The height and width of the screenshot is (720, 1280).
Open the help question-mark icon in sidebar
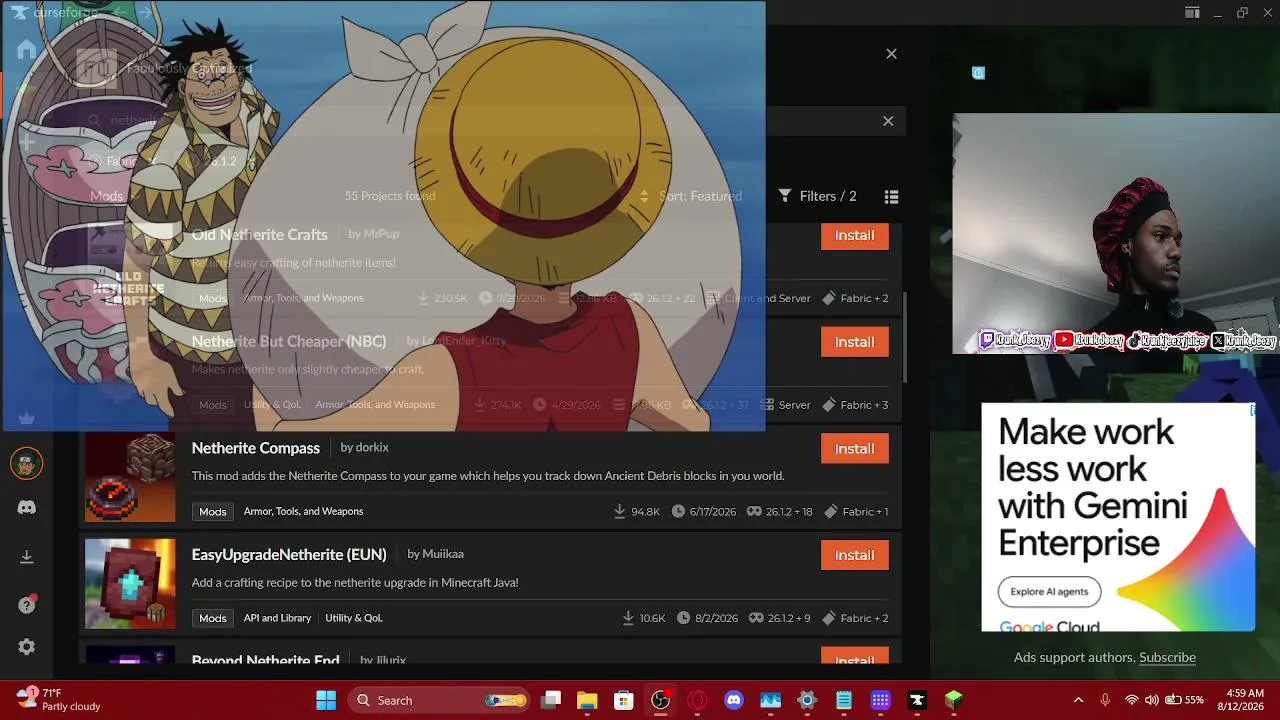click(x=27, y=605)
